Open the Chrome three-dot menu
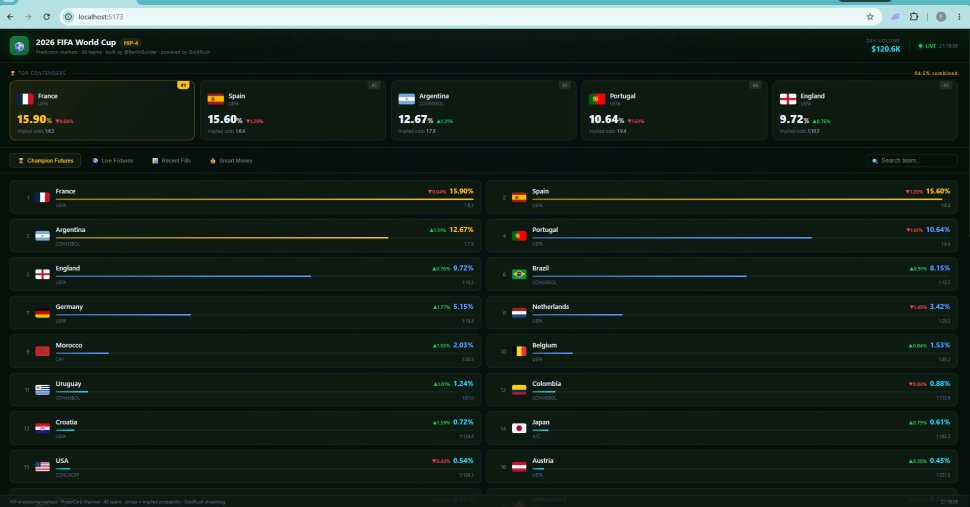The image size is (970, 507). coord(959,17)
